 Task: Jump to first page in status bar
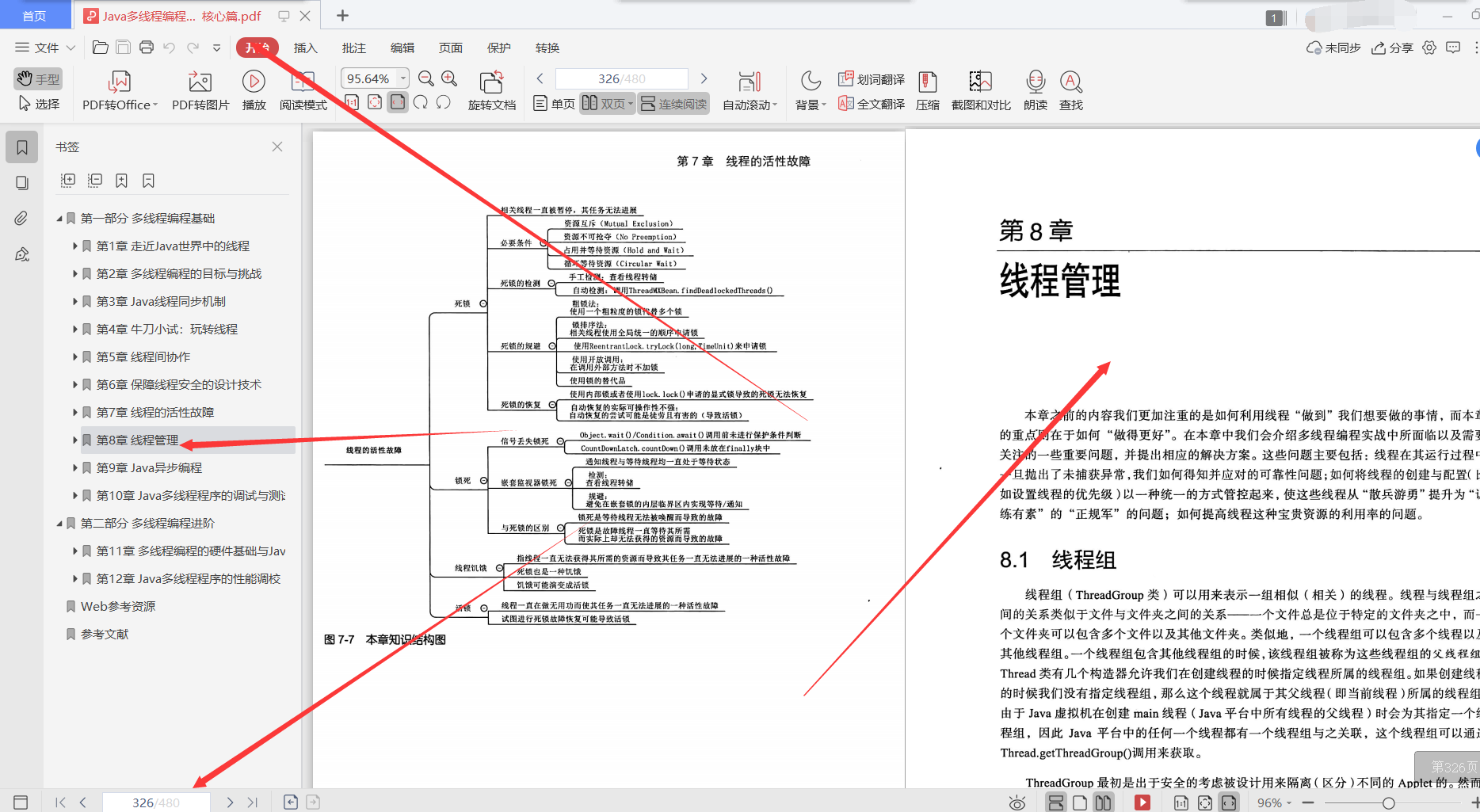(60, 802)
